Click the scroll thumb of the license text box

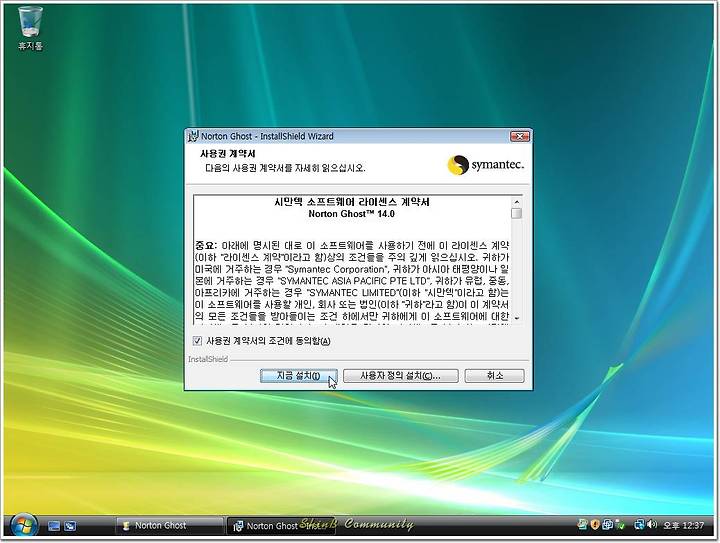pyautogui.click(x=517, y=213)
